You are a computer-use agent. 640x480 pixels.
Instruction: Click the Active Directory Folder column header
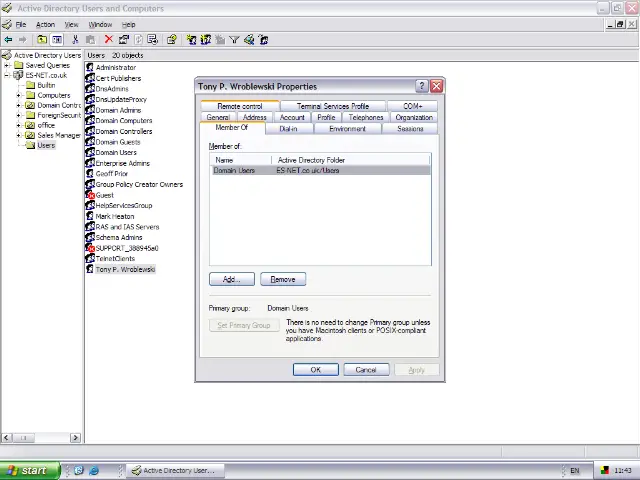tap(351, 160)
